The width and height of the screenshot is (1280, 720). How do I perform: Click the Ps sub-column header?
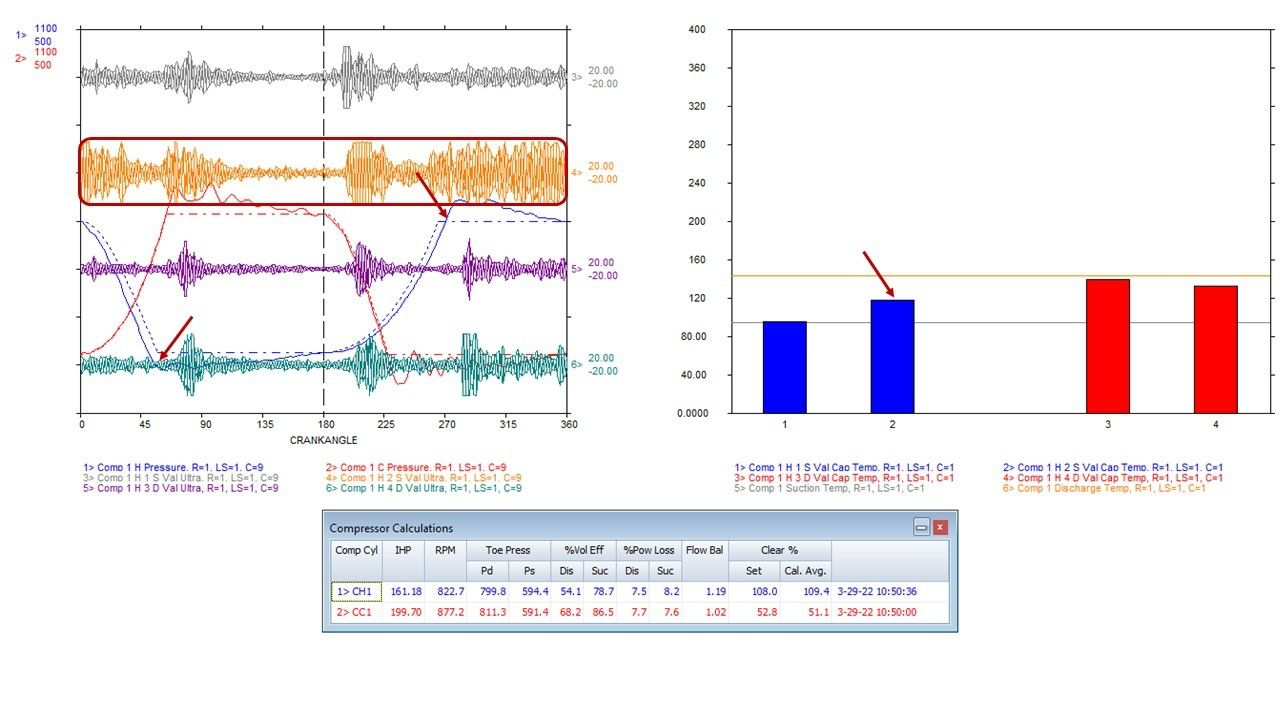(530, 571)
